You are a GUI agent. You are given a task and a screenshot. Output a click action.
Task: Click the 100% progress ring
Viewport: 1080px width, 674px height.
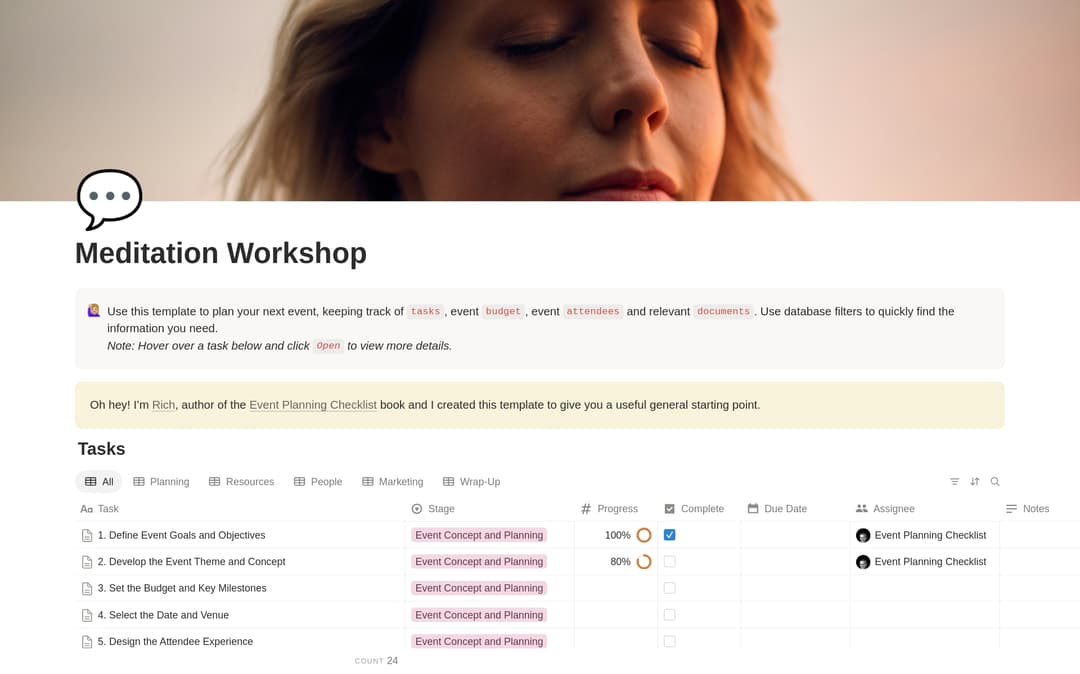click(x=644, y=535)
